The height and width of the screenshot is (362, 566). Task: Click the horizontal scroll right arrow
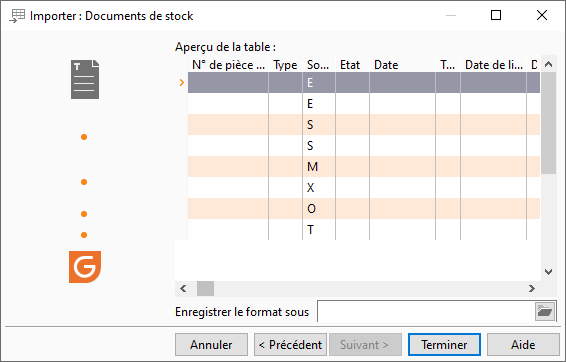tap(532, 288)
